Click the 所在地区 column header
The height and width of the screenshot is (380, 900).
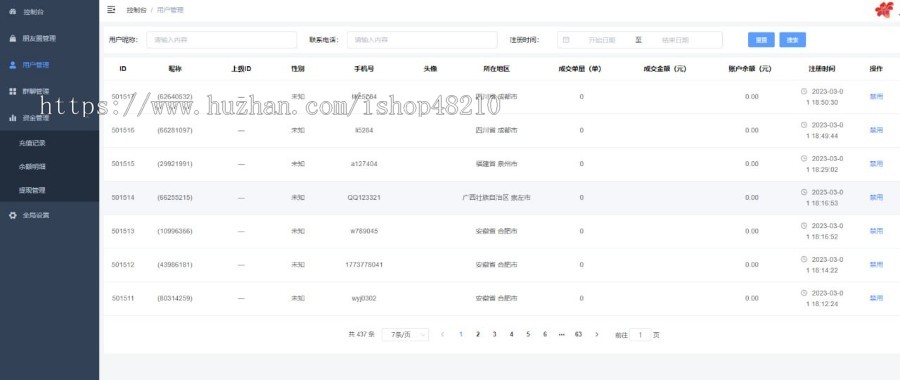tap(496, 69)
